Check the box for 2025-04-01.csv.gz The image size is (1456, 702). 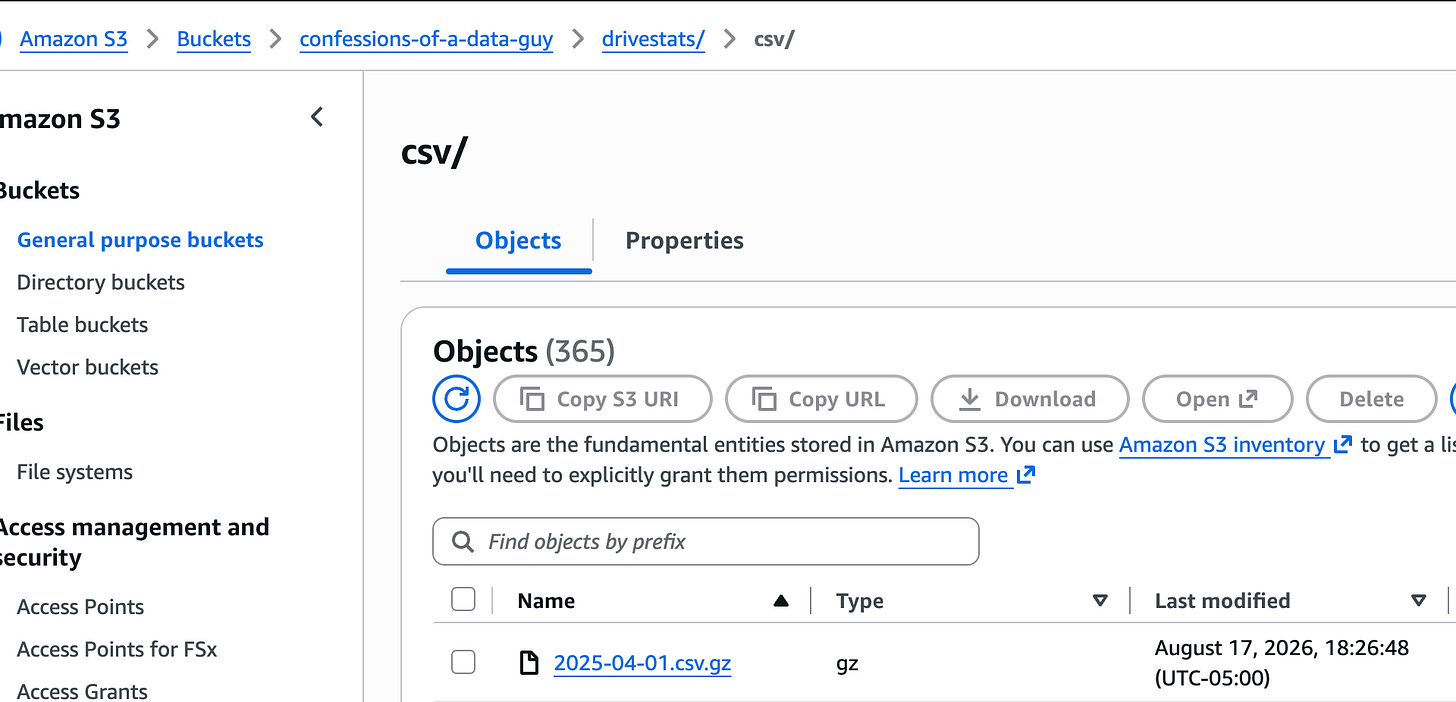(x=463, y=661)
